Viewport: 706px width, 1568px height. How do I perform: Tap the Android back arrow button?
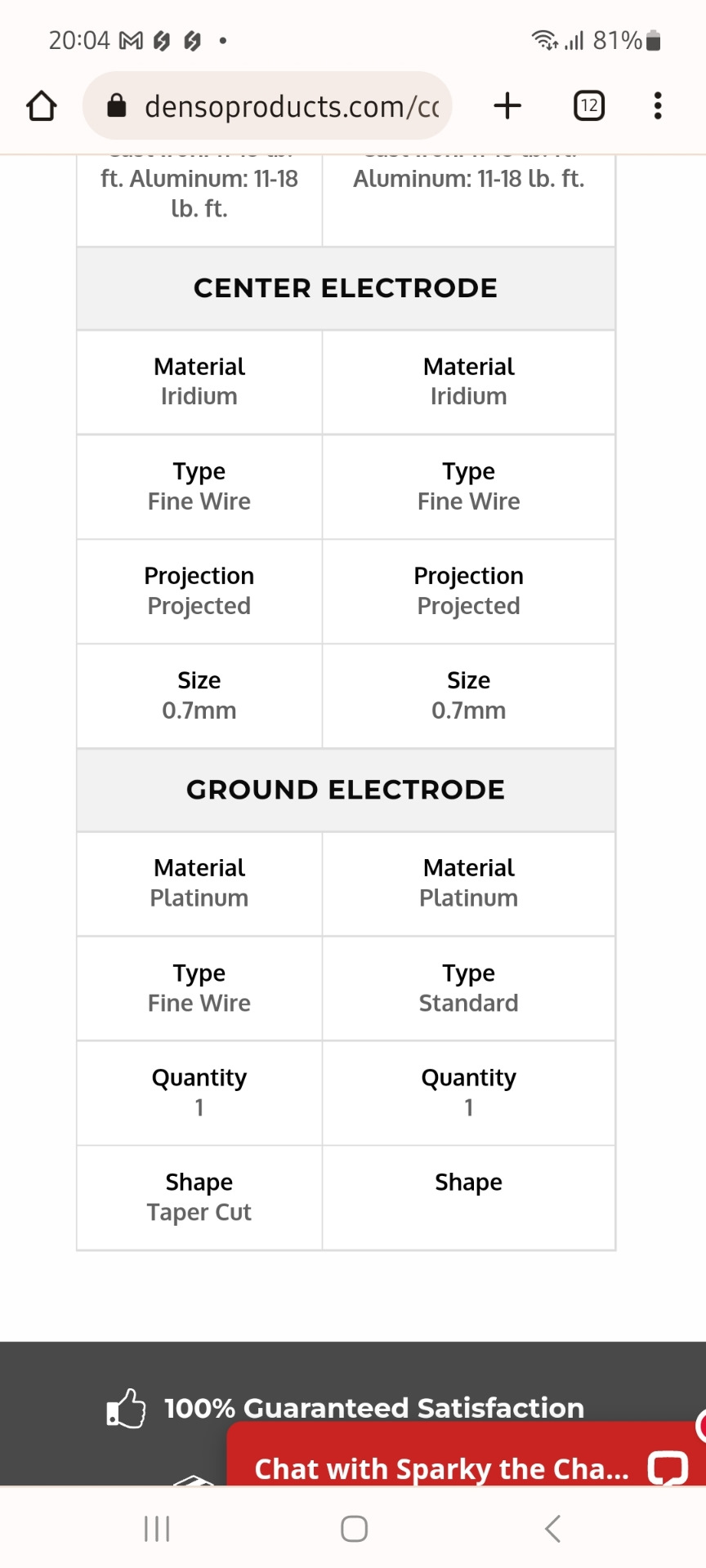[552, 1529]
